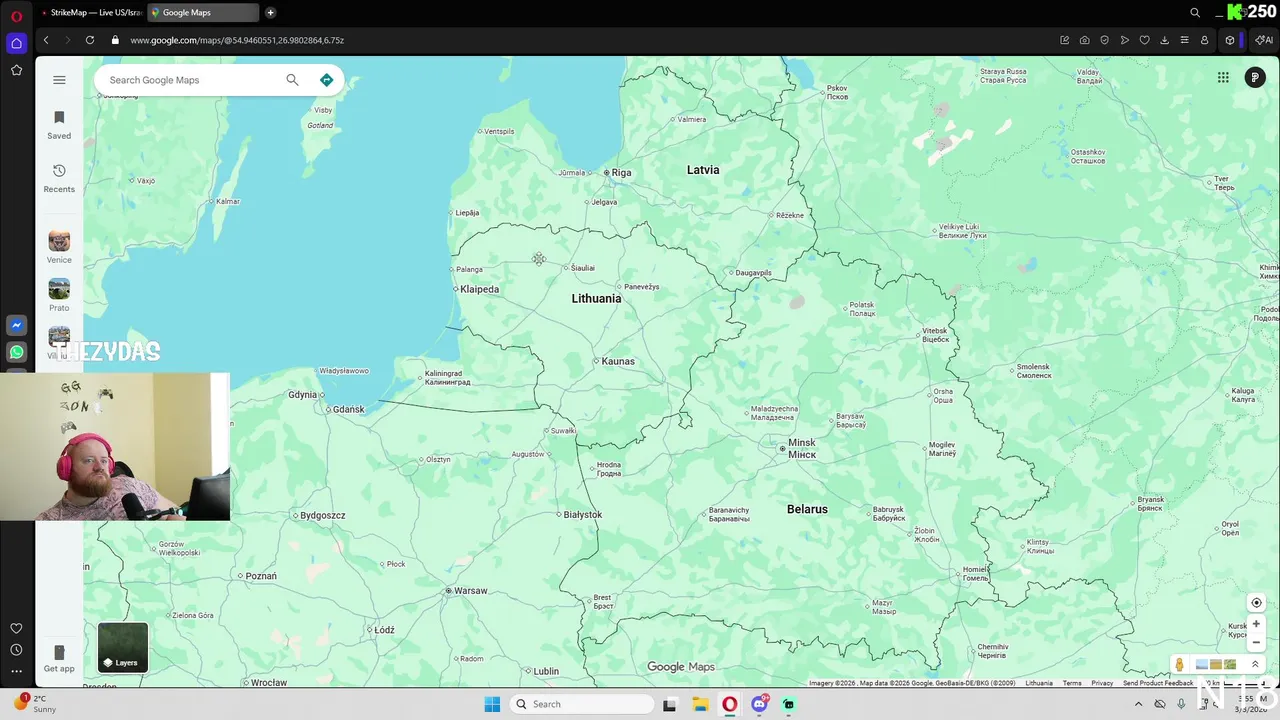This screenshot has height=720, width=1280.
Task: Switch to the Google Maps tab
Action: point(203,12)
